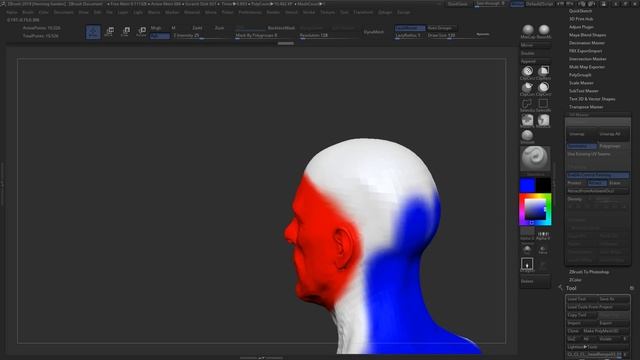Click the right brush icon above Smooth
The width and height of the screenshot is (640, 360).
[x=543, y=120]
